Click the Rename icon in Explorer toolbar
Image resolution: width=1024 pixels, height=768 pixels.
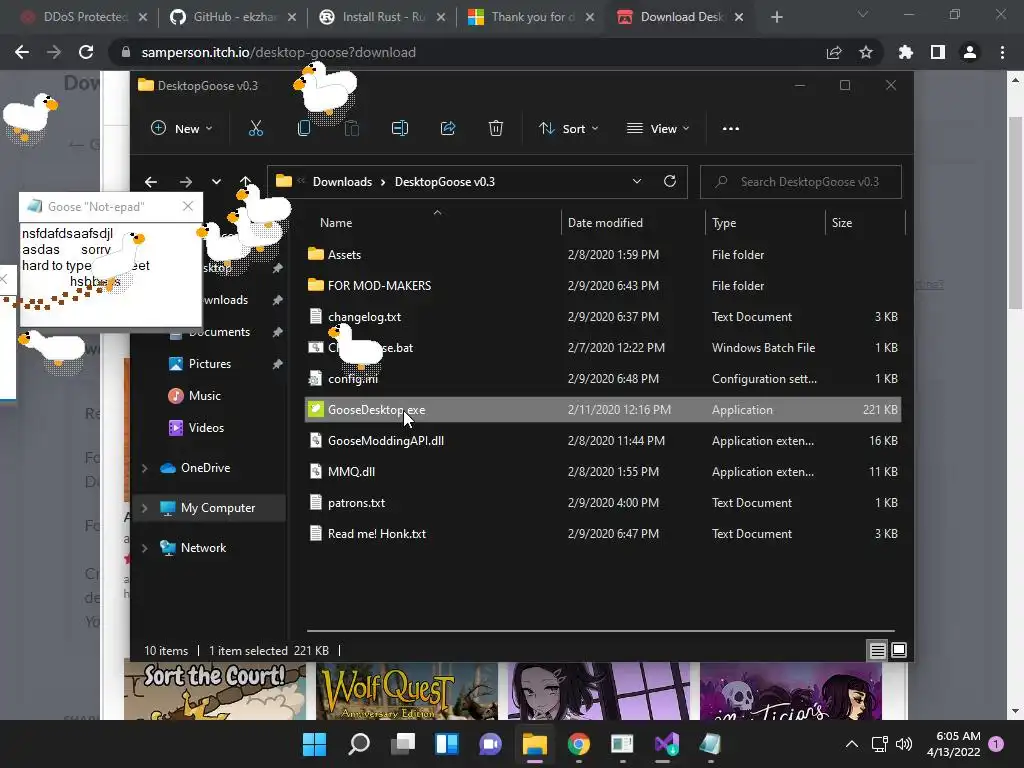400,129
